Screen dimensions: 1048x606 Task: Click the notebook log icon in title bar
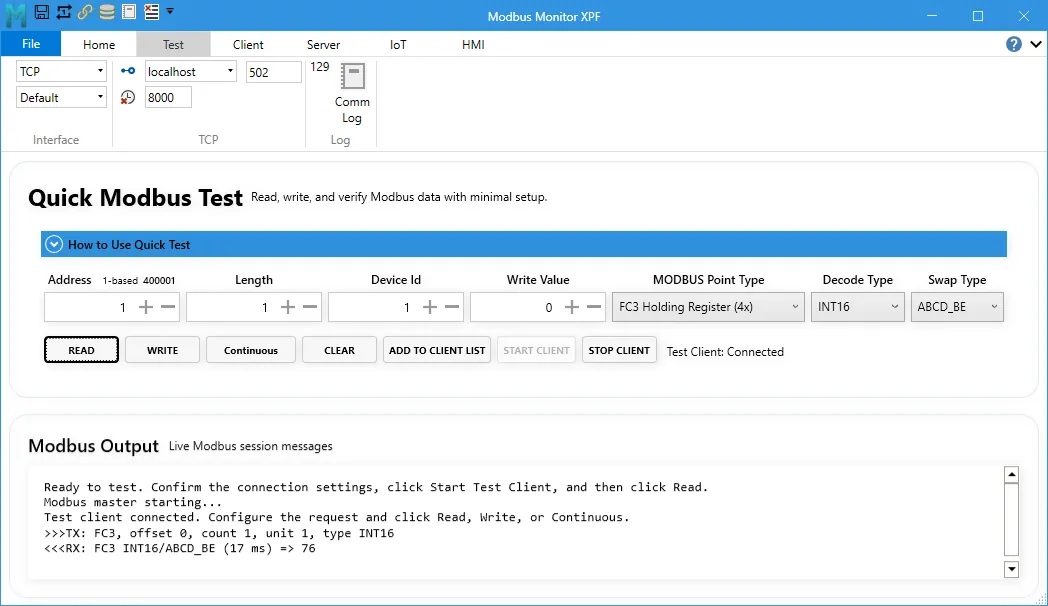point(129,11)
